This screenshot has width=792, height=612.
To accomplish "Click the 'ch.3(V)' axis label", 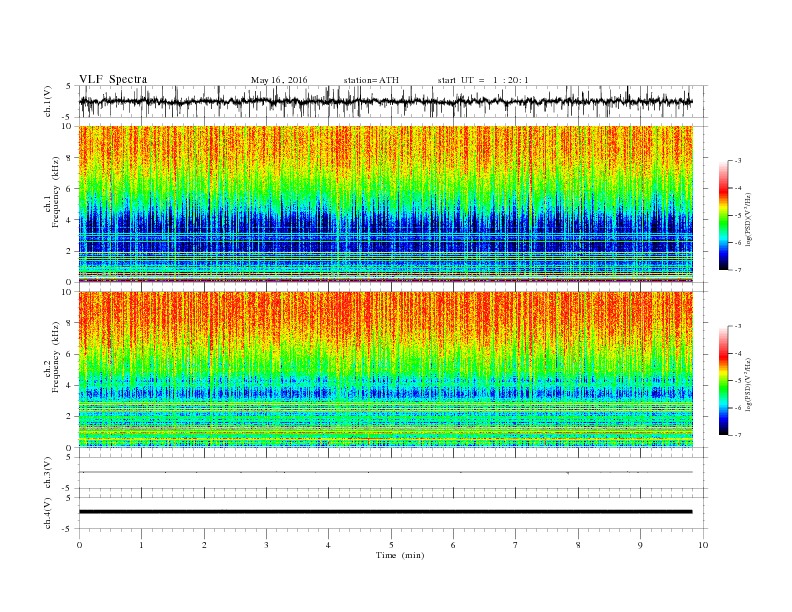I will click(x=48, y=472).
